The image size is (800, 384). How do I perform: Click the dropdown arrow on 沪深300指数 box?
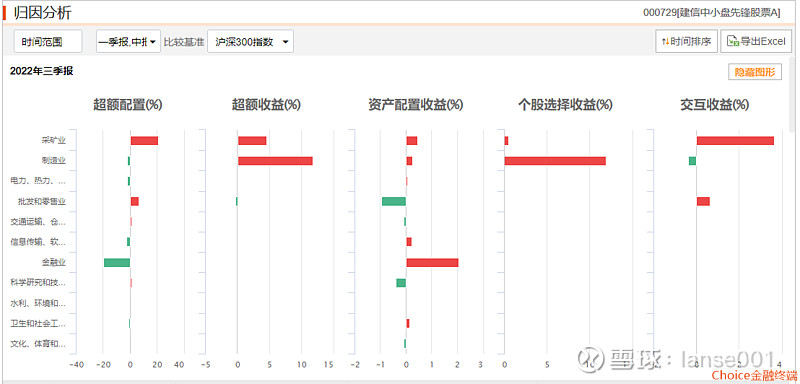point(285,42)
